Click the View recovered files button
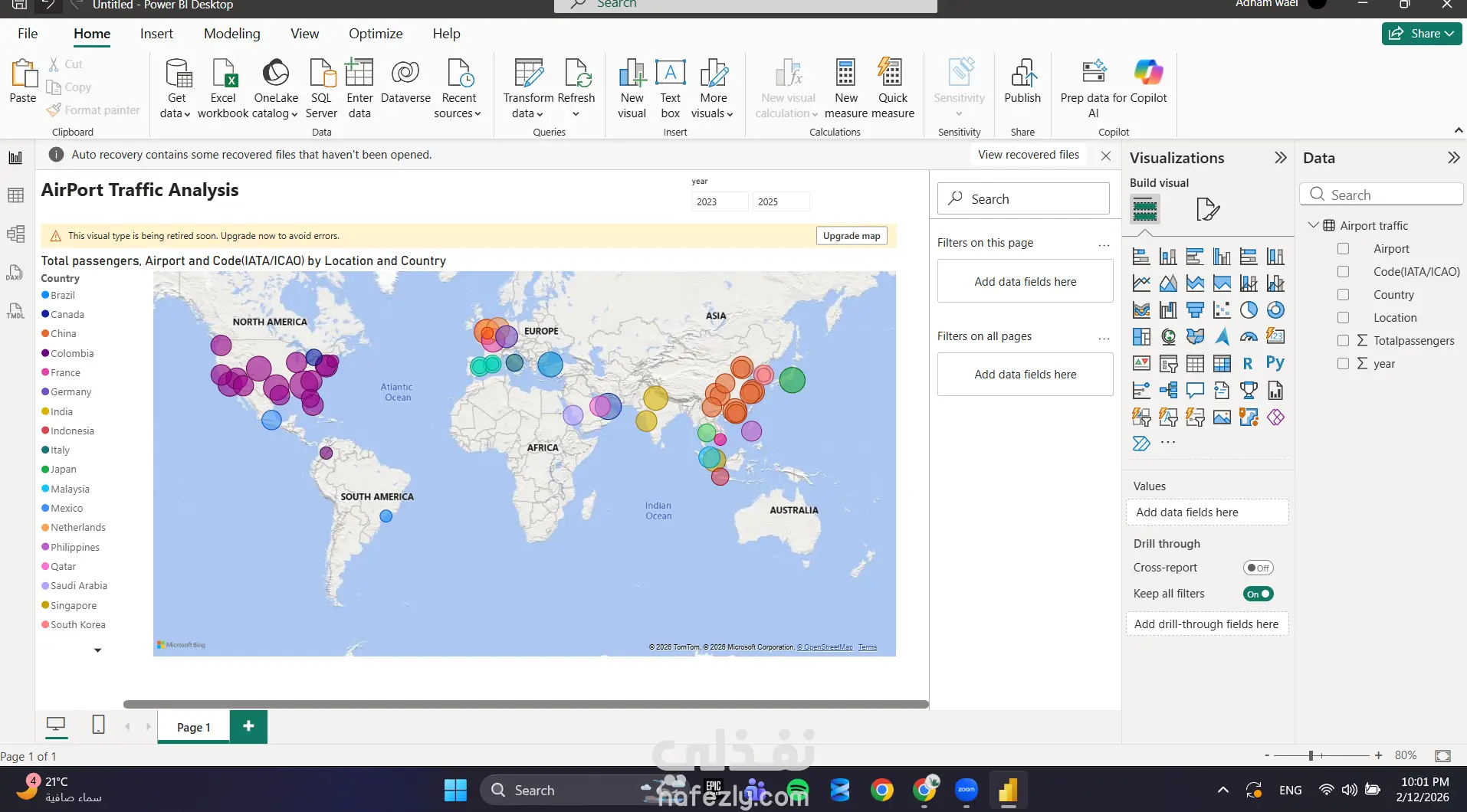Viewport: 1467px width, 812px height. [x=1028, y=155]
